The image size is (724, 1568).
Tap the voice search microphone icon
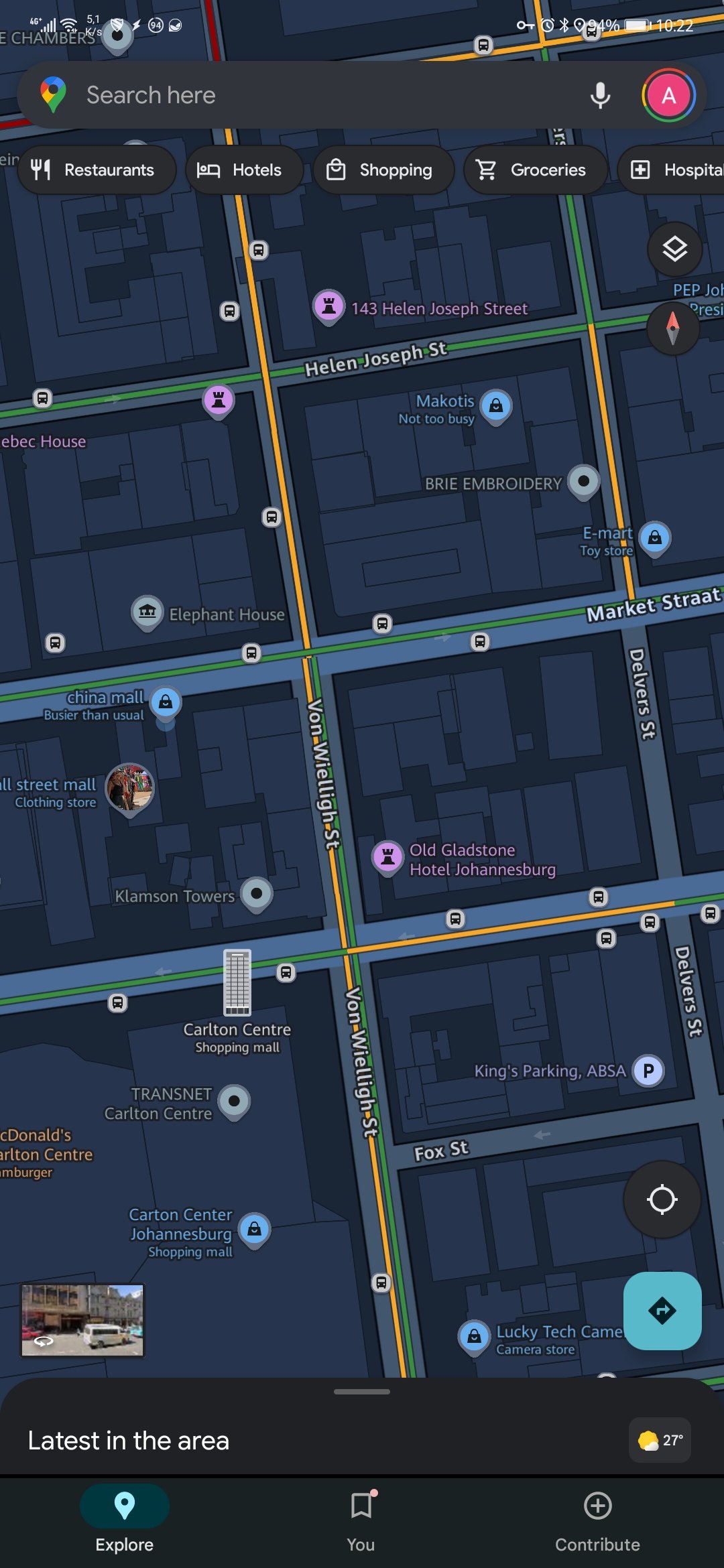click(600, 95)
